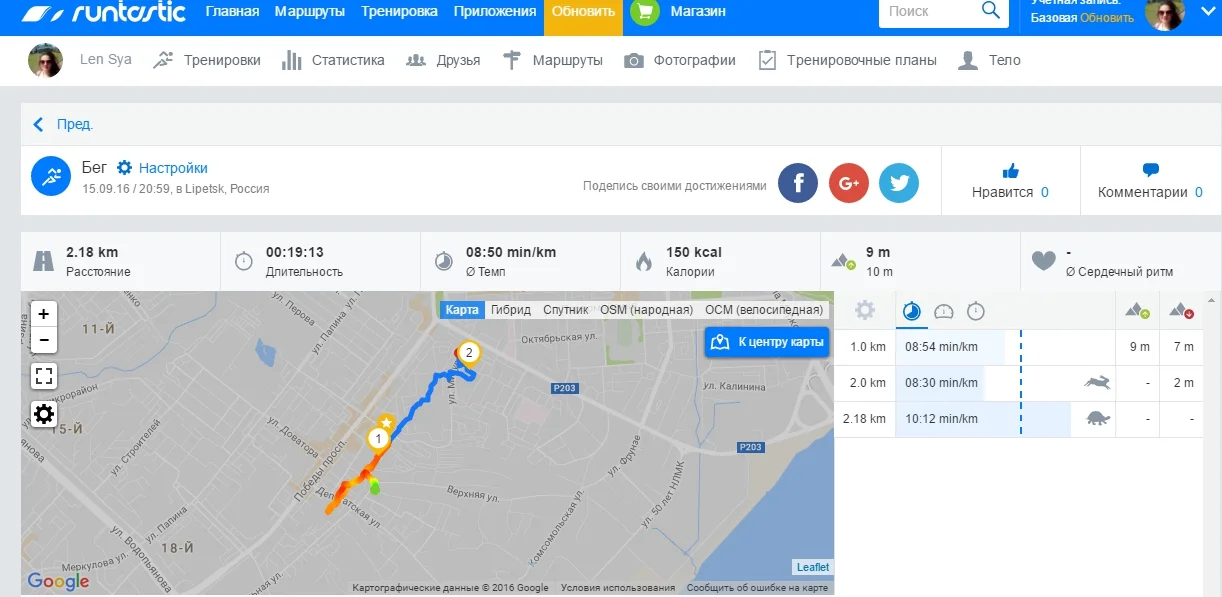
Task: Select the 1.0 km split row
Action: pyautogui.click(x=1019, y=347)
